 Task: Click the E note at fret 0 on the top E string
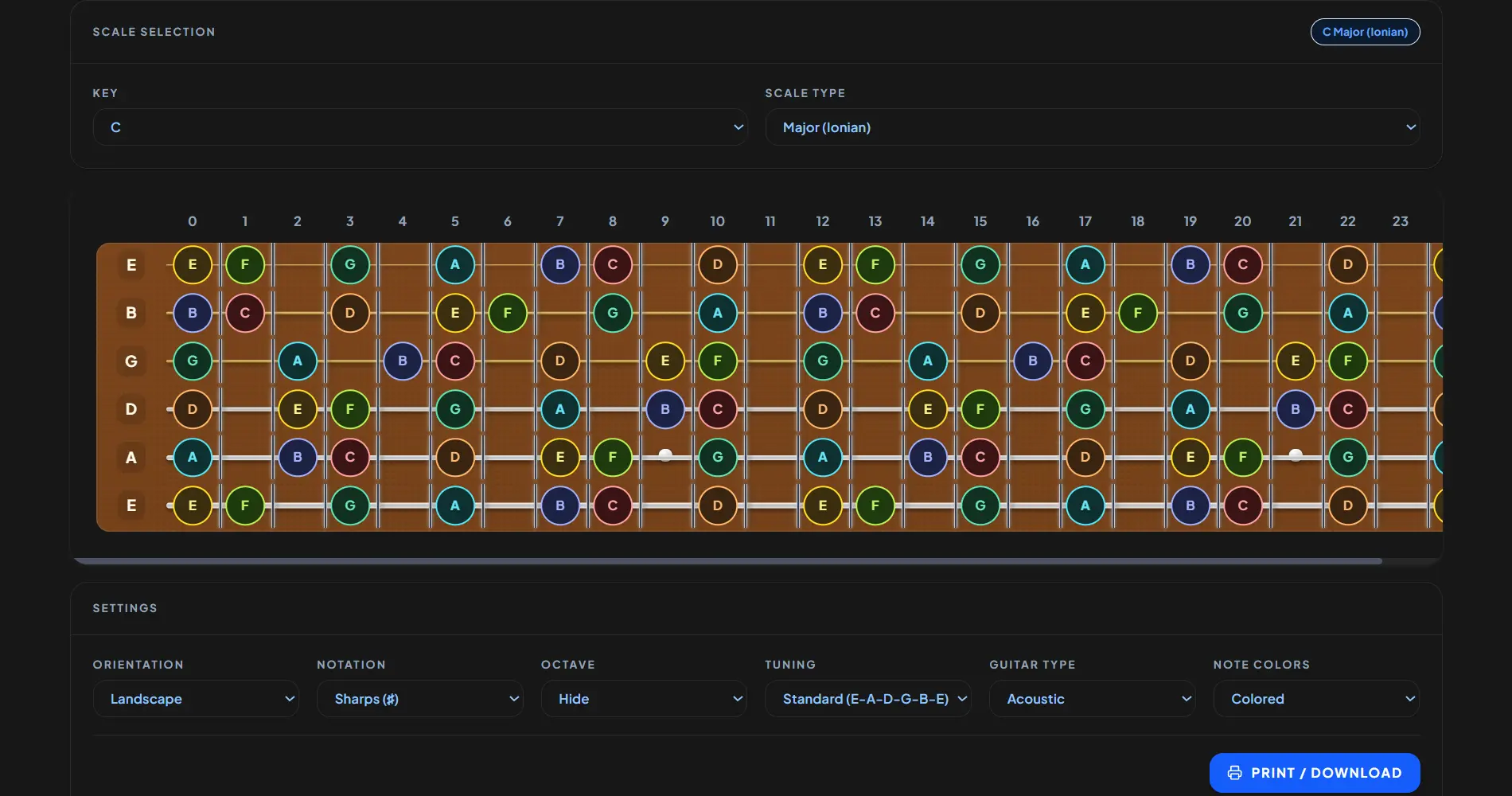point(193,265)
